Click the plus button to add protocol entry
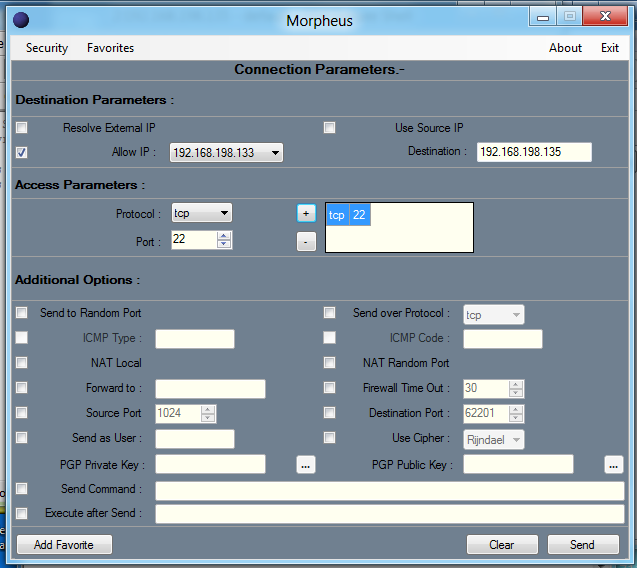The height and width of the screenshot is (568, 637). [x=306, y=213]
